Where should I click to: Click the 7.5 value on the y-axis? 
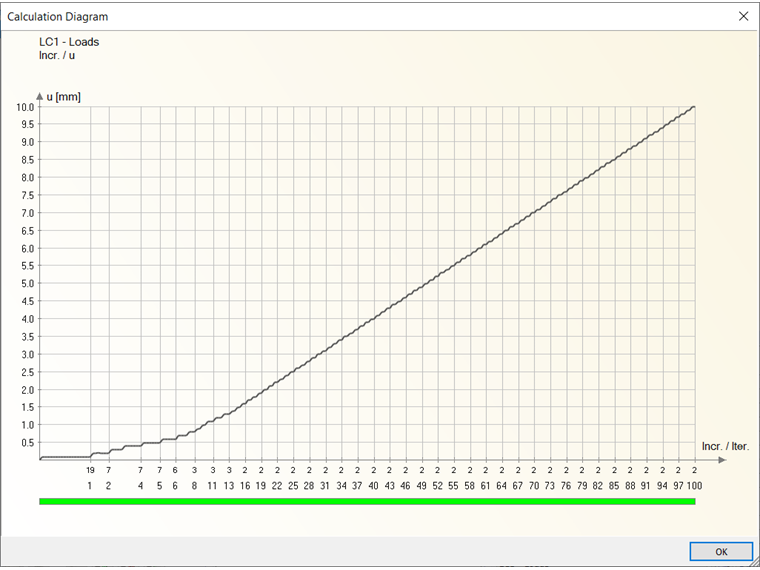[28, 195]
